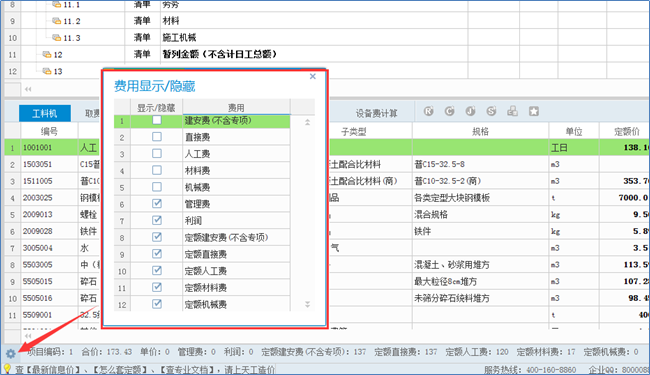The height and width of the screenshot is (375, 650).
Task: Click the 单位 column header
Action: (574, 131)
